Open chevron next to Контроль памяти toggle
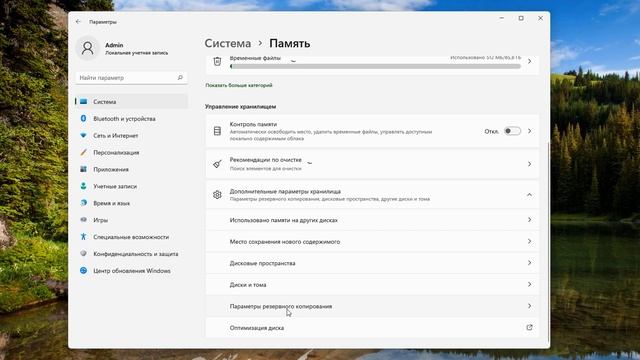The height and width of the screenshot is (360, 640). click(x=529, y=131)
